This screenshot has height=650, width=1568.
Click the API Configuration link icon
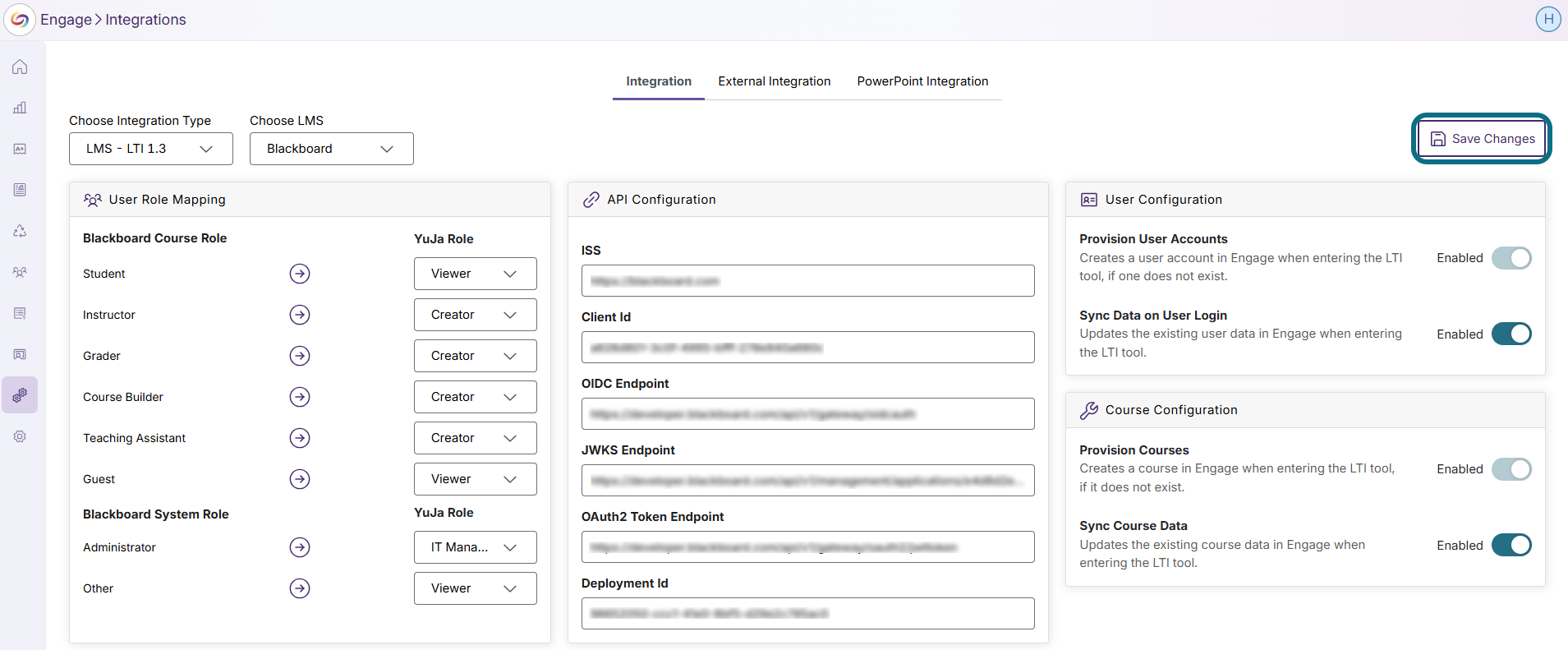591,200
